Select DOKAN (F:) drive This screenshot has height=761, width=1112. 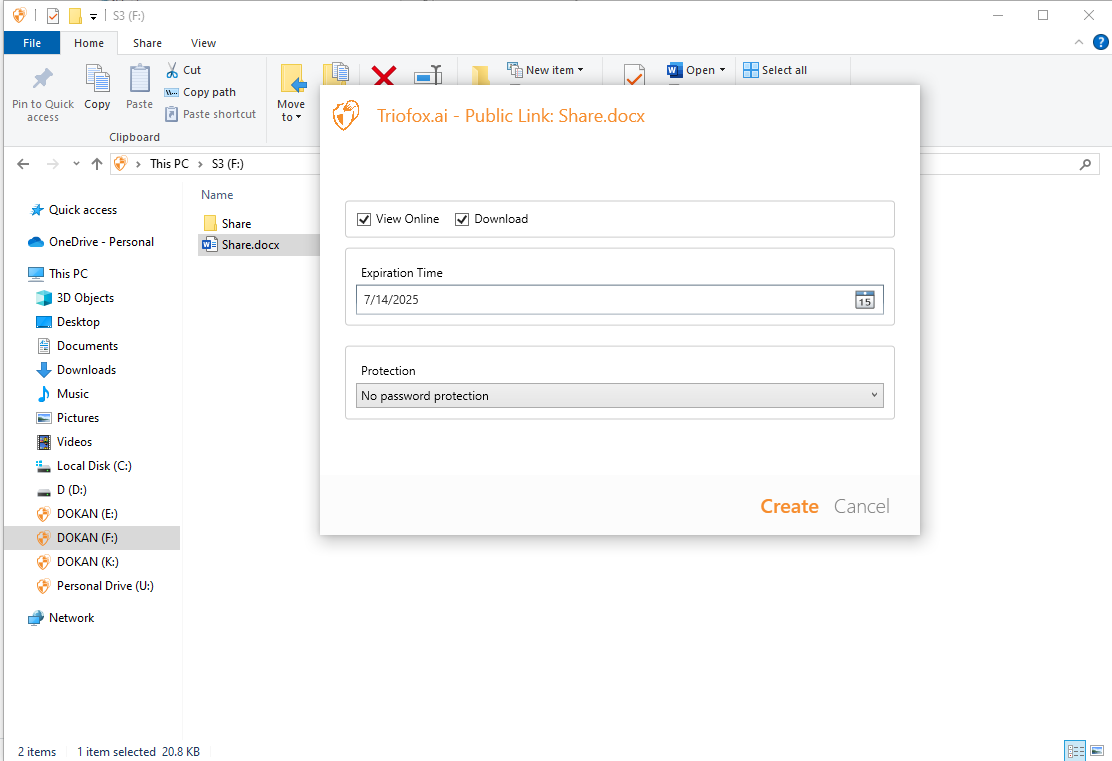point(91,538)
